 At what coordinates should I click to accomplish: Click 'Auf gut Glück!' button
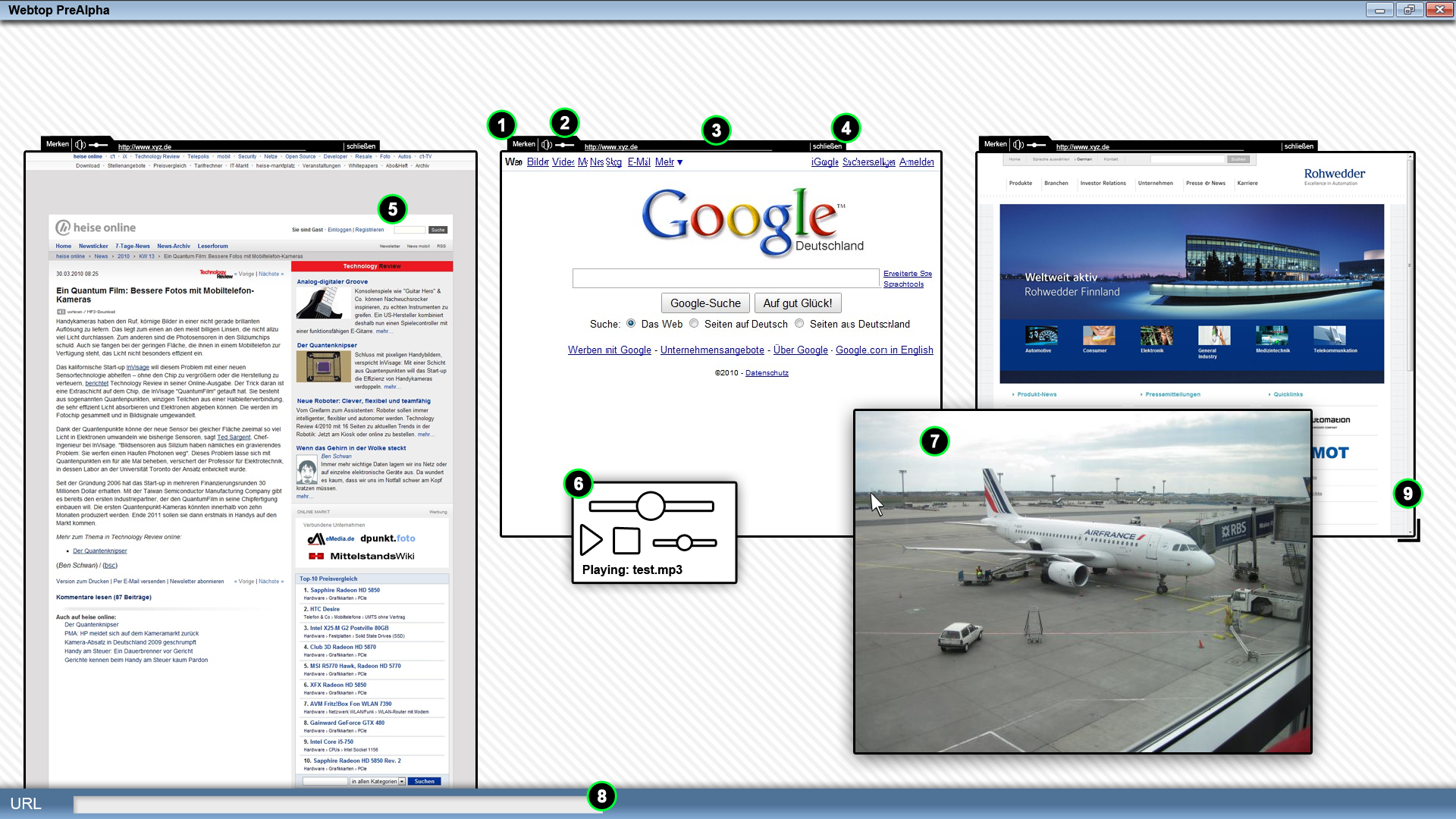pos(797,303)
